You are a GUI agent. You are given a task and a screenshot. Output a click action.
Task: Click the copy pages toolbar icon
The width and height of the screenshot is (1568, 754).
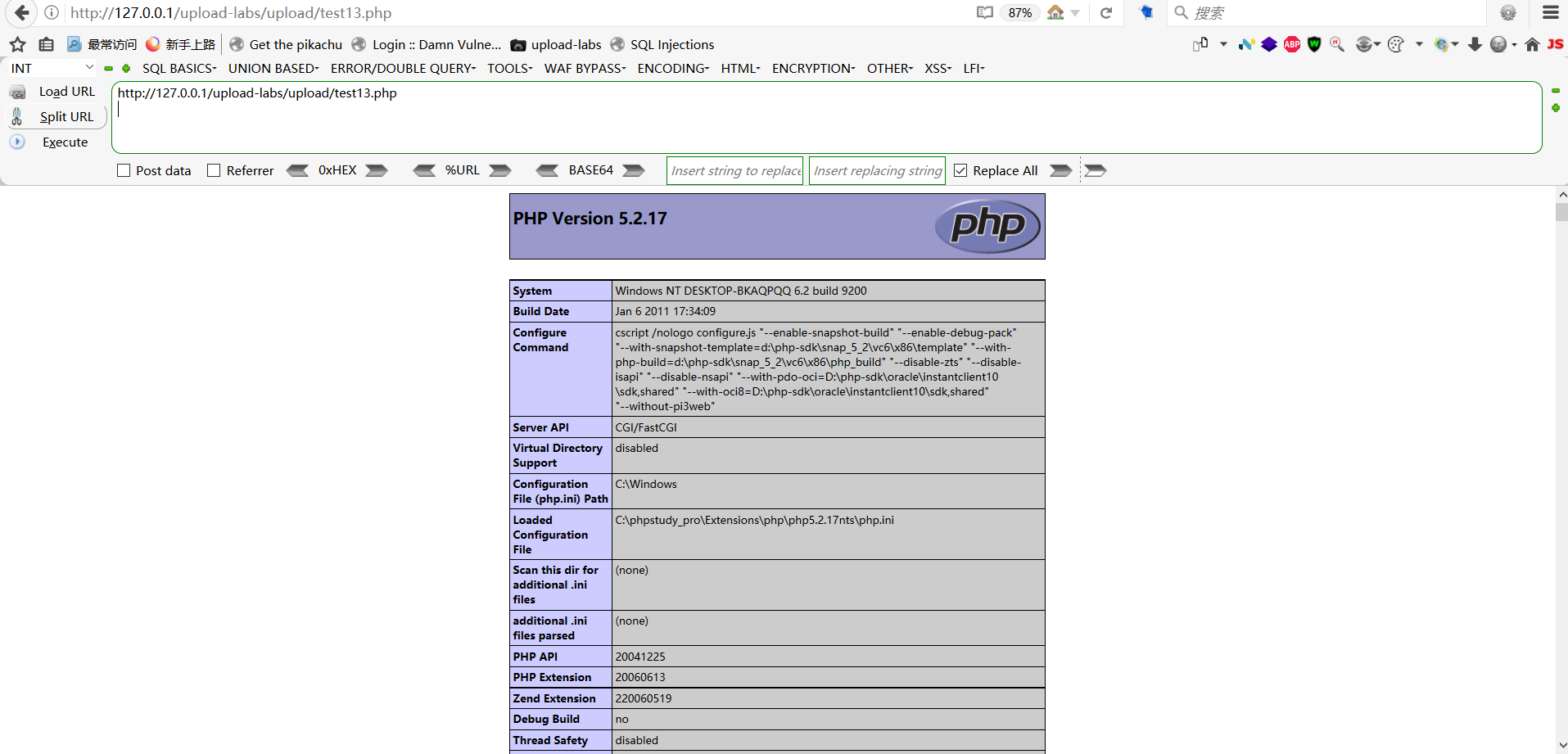coord(1201,44)
